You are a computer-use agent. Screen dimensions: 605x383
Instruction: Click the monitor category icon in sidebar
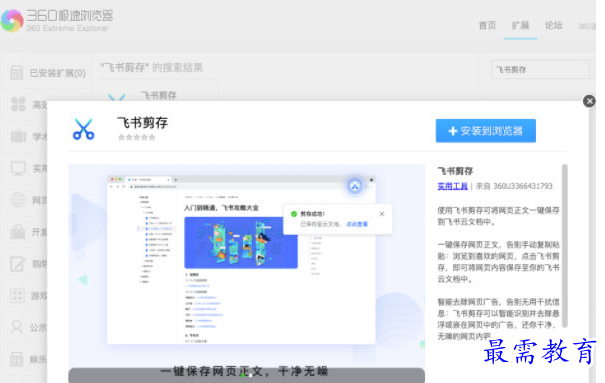pyautogui.click(x=18, y=168)
